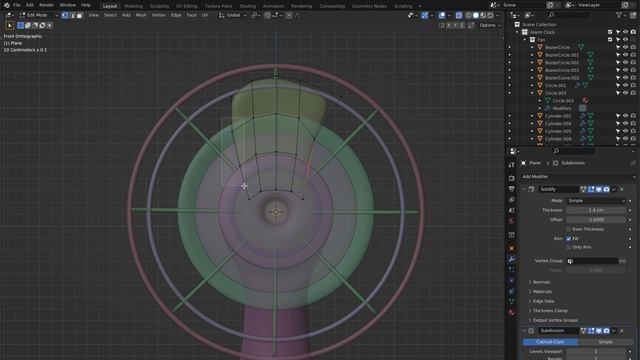The image size is (640, 360).
Task: Open the Edit Mode dropdown
Action: (38, 15)
